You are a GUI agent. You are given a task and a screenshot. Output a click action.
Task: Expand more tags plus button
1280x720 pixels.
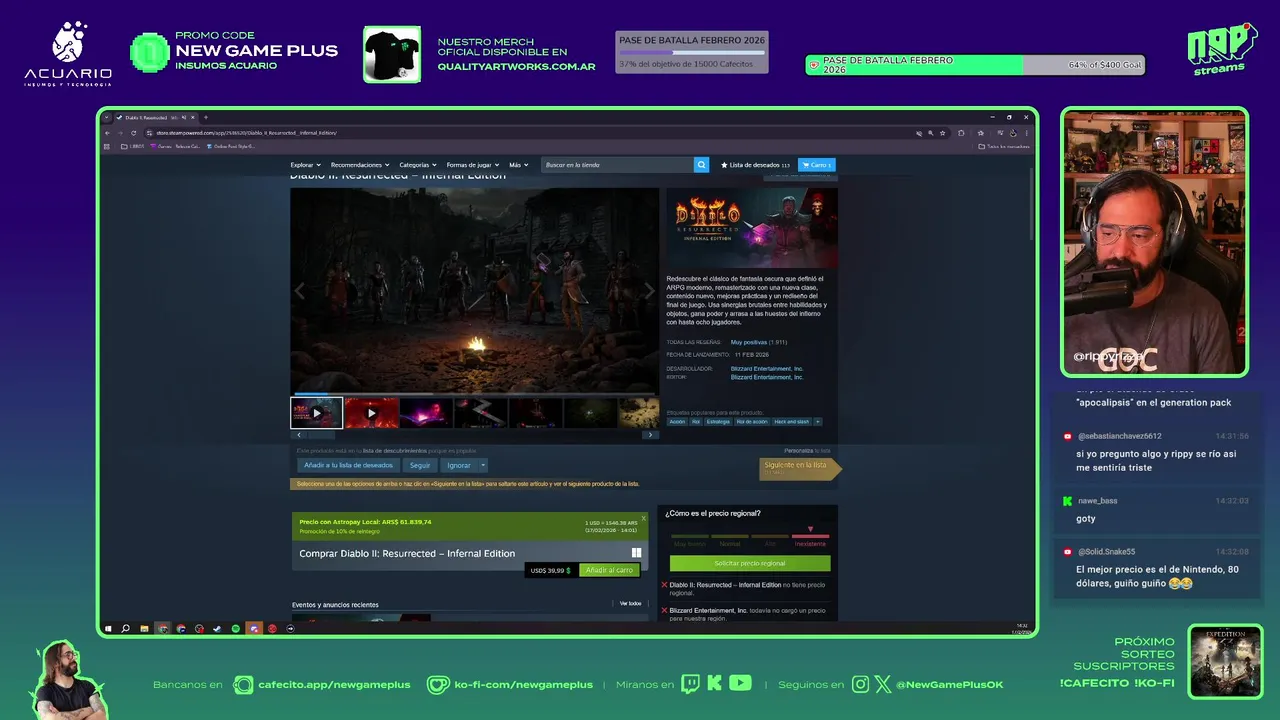pyautogui.click(x=818, y=422)
